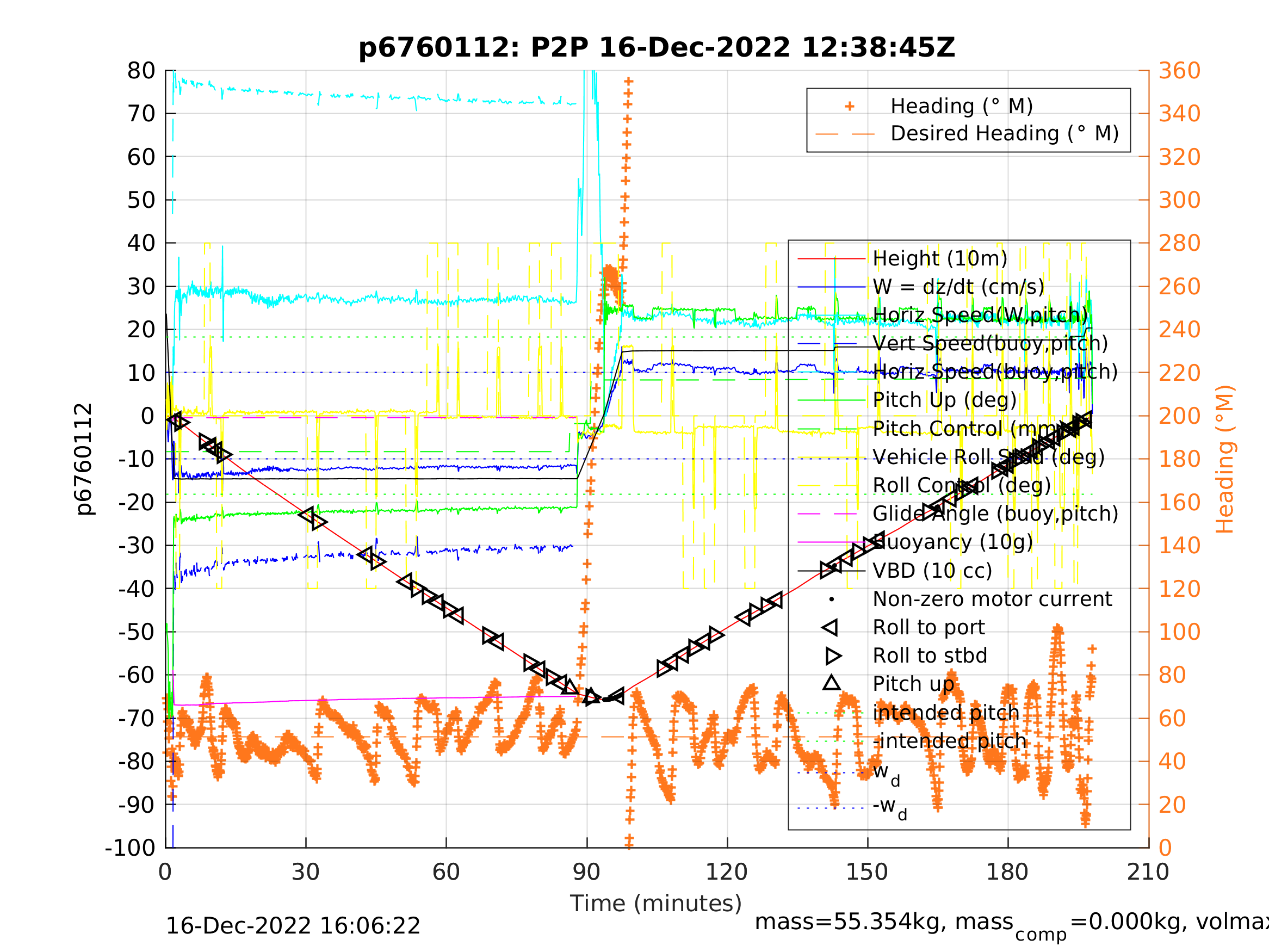Click the green line sample beside Pitch Up (deg)
1269x952 pixels.
831,400
